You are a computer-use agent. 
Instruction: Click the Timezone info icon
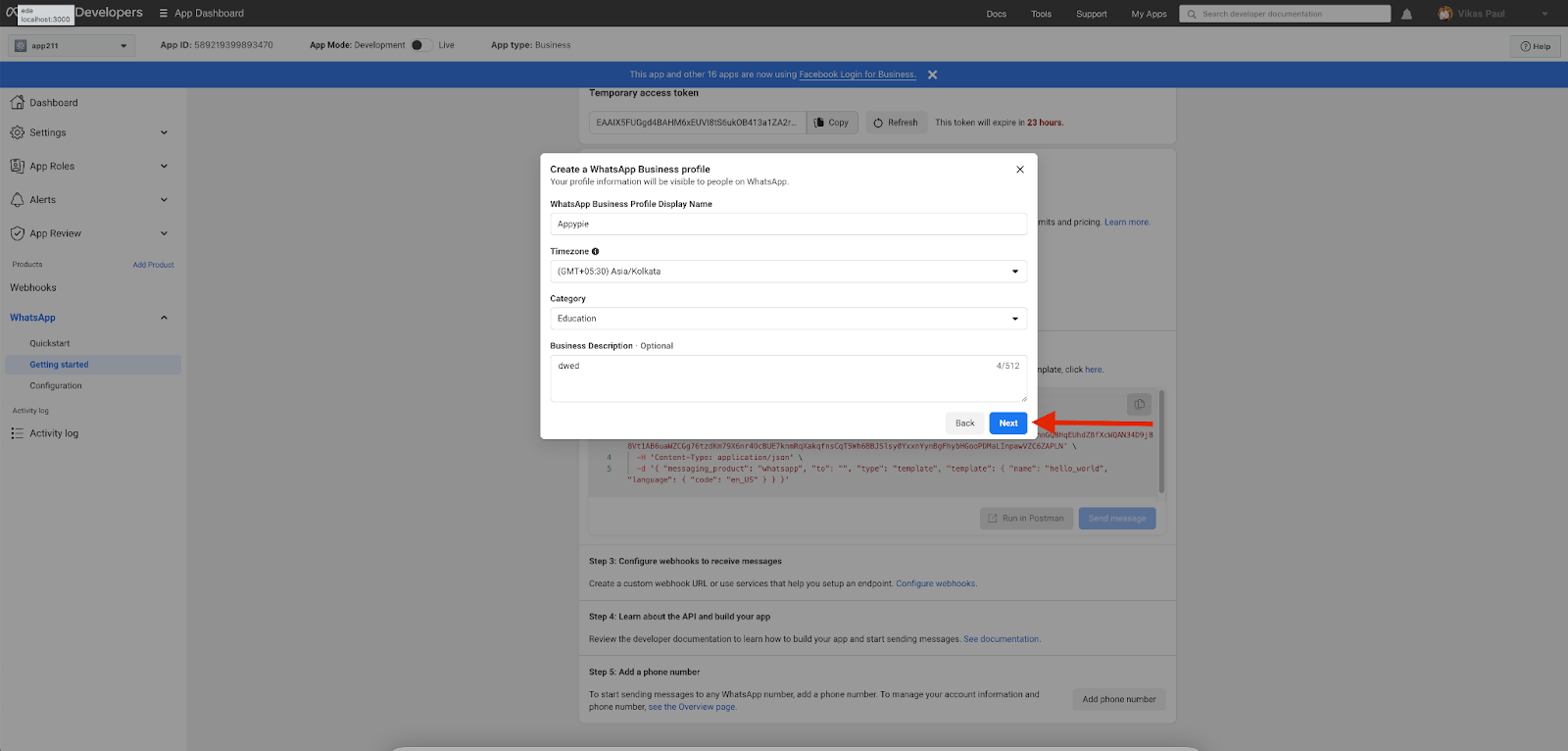pyautogui.click(x=595, y=251)
